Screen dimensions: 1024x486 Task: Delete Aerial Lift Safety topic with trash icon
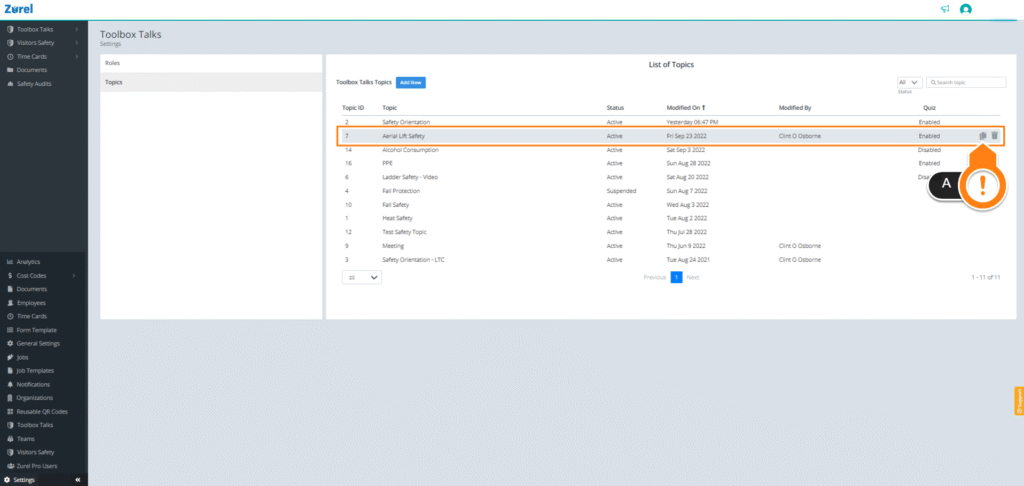click(x=995, y=136)
